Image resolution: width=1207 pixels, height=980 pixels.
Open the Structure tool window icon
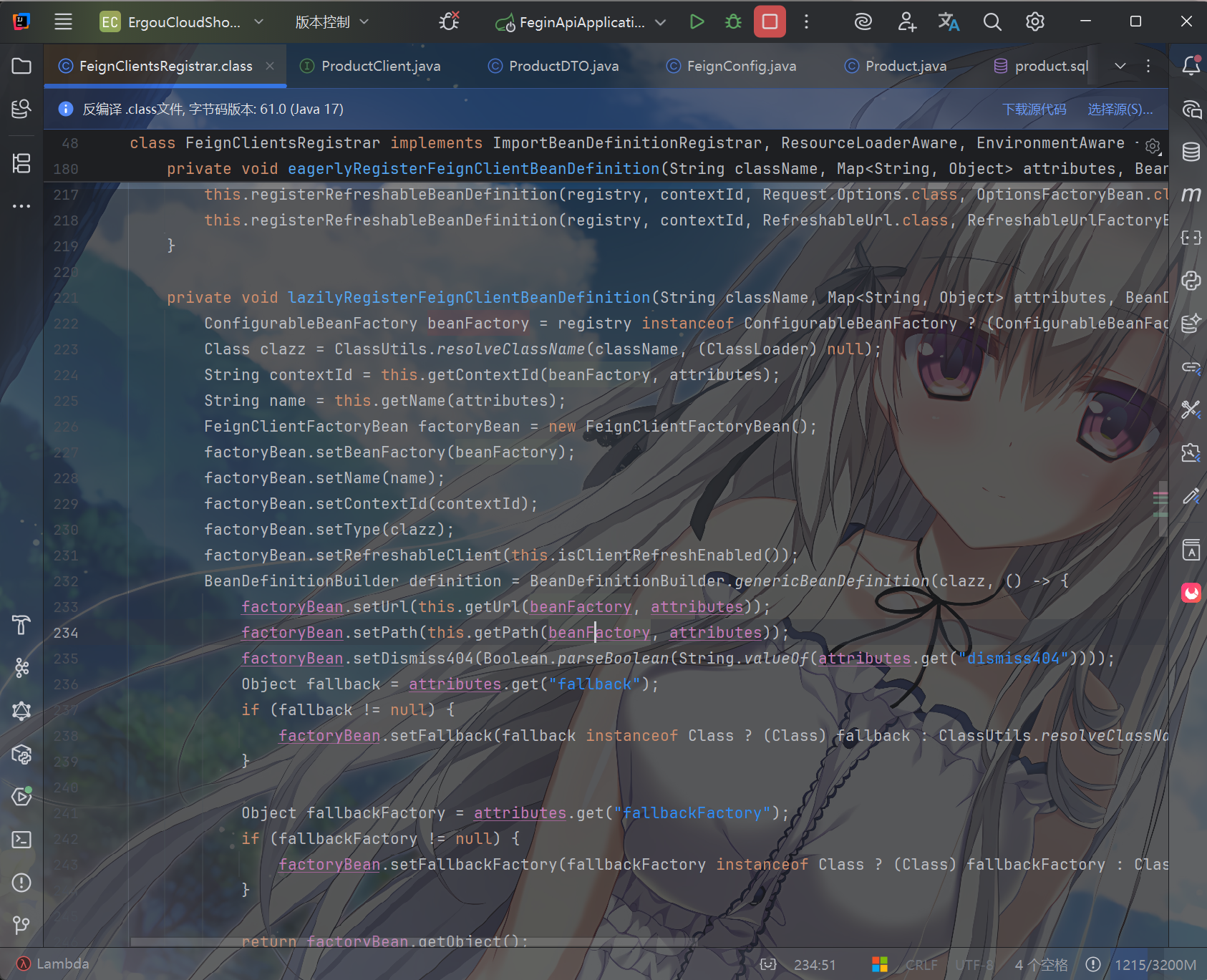click(x=21, y=163)
